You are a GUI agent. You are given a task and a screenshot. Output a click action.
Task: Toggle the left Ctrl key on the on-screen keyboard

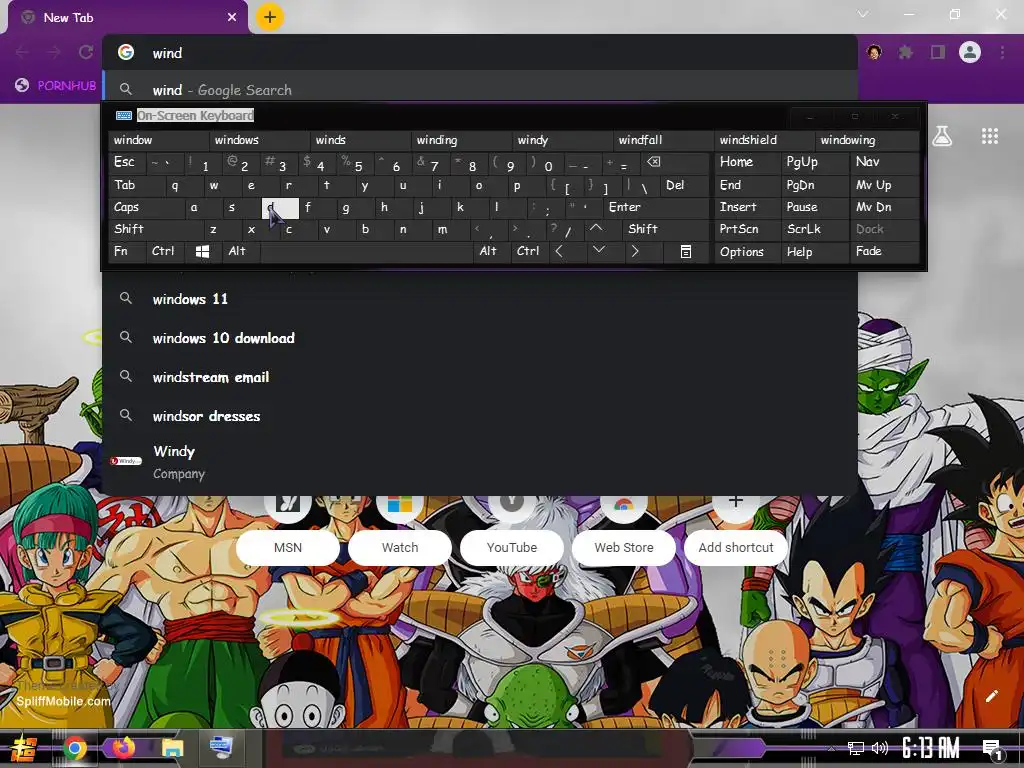click(x=165, y=251)
